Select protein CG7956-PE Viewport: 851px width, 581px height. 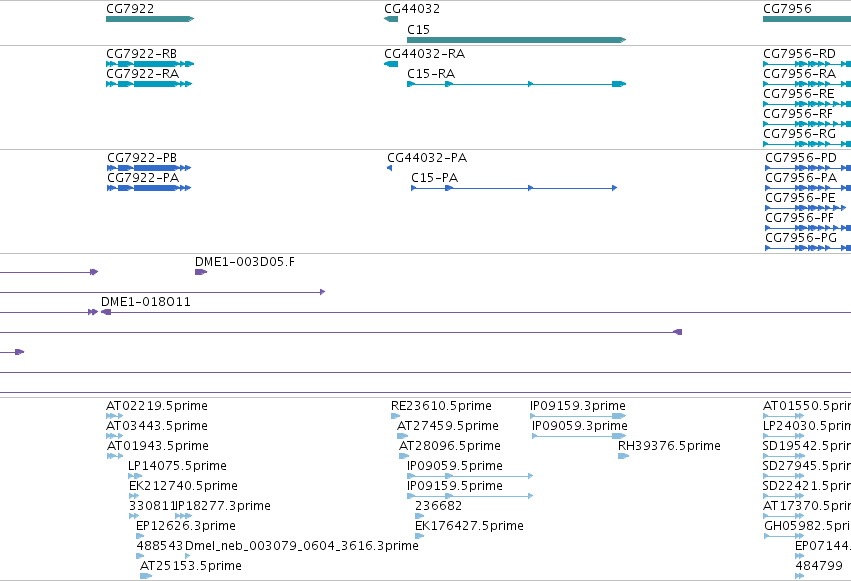click(x=800, y=198)
